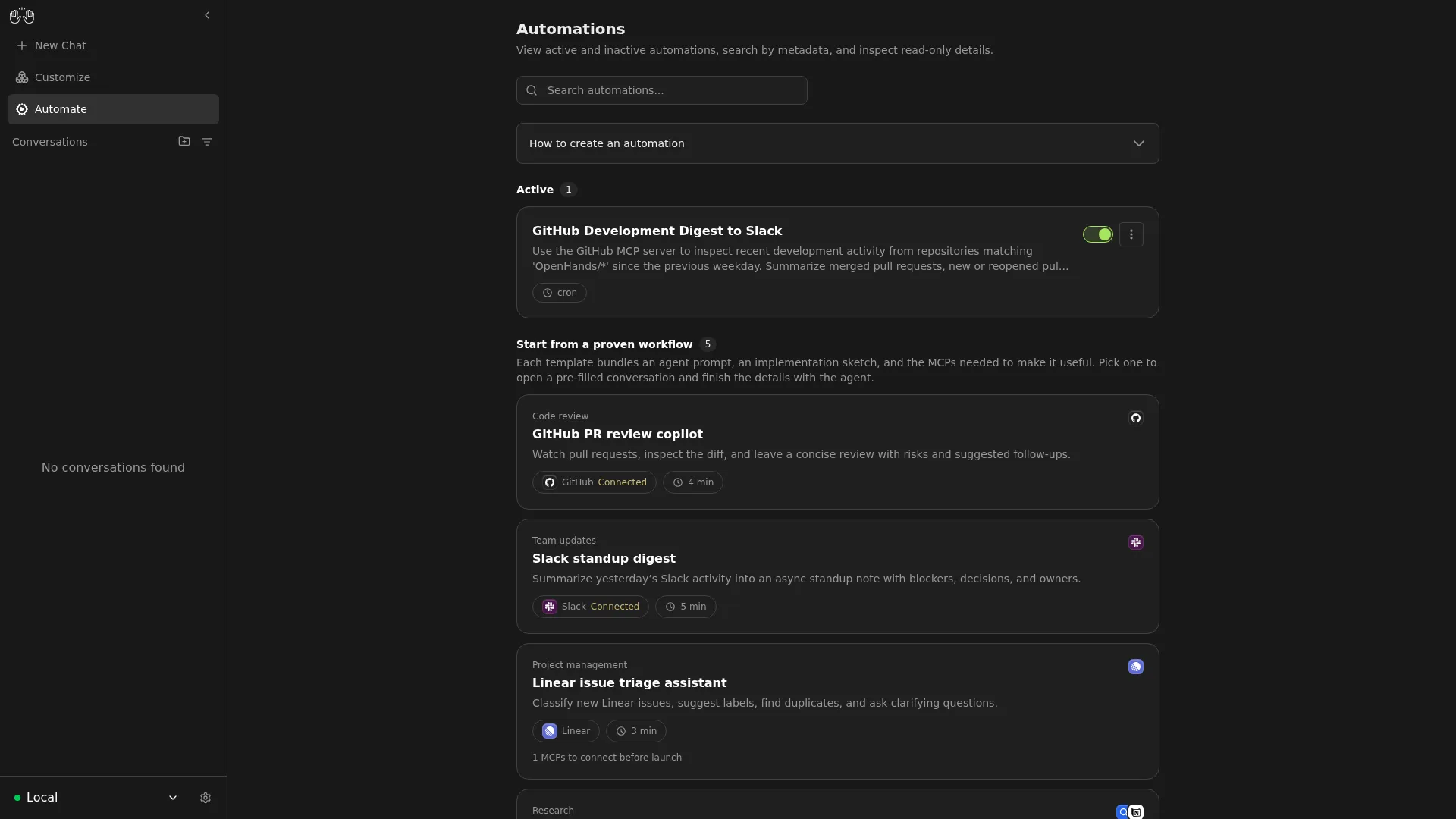Open the Local environment dropdown

(96, 798)
